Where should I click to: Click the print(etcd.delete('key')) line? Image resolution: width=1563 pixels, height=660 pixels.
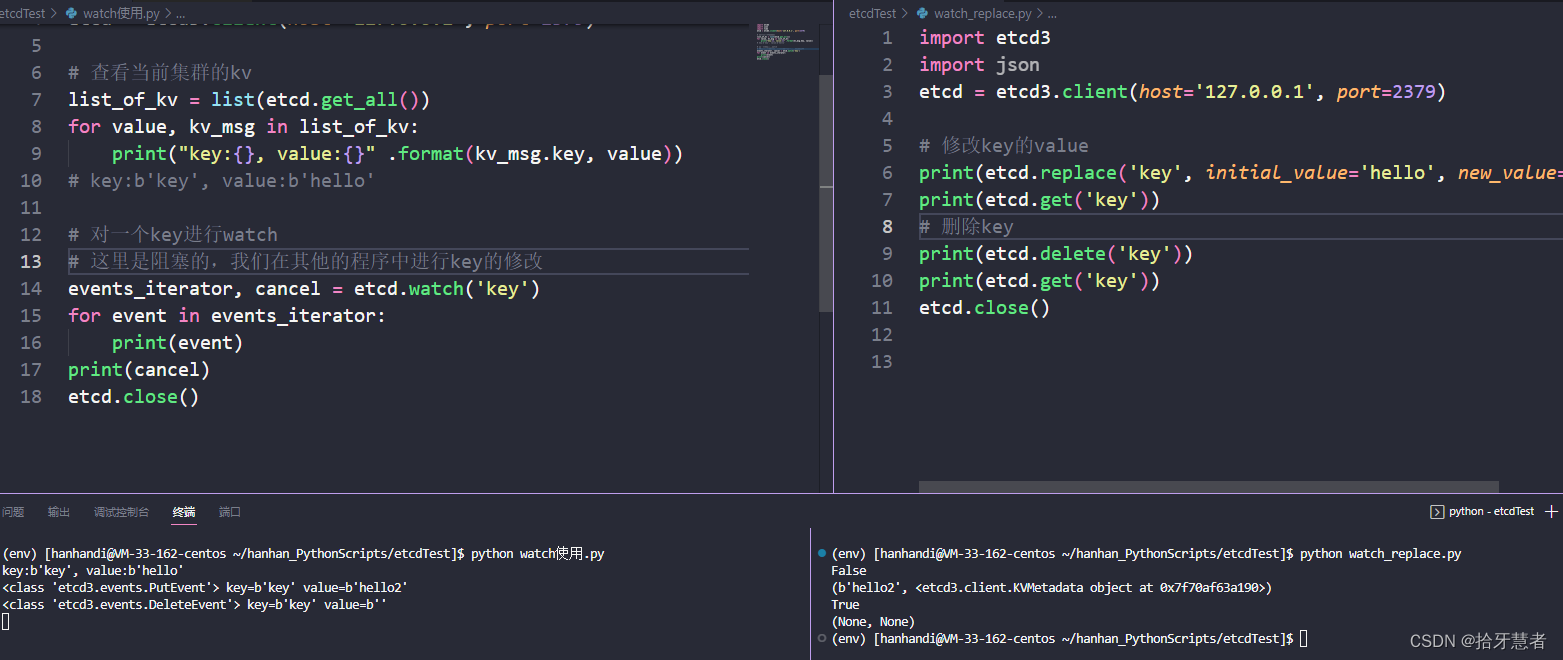1056,254
